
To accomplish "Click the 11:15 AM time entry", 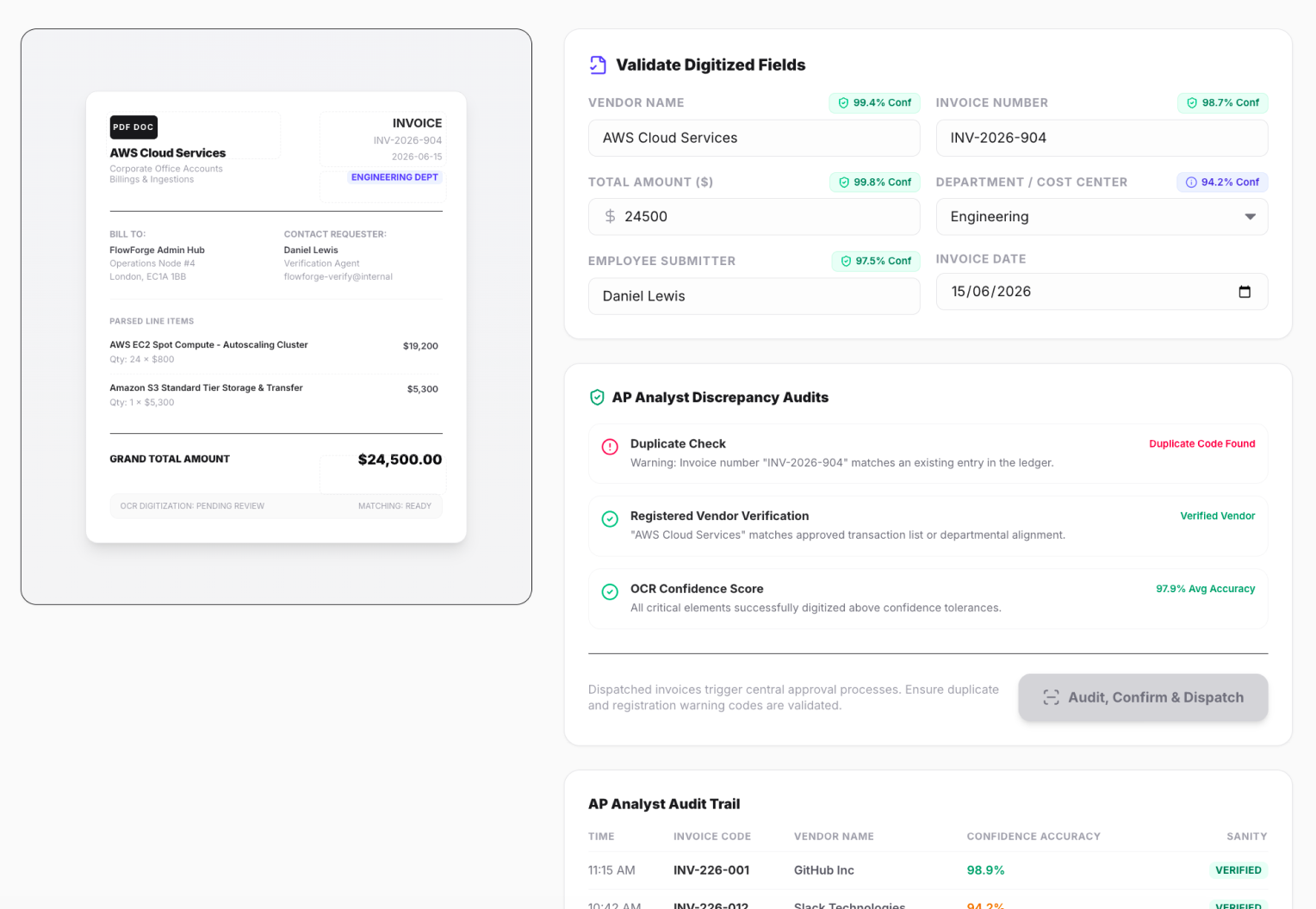I will pyautogui.click(x=611, y=870).
